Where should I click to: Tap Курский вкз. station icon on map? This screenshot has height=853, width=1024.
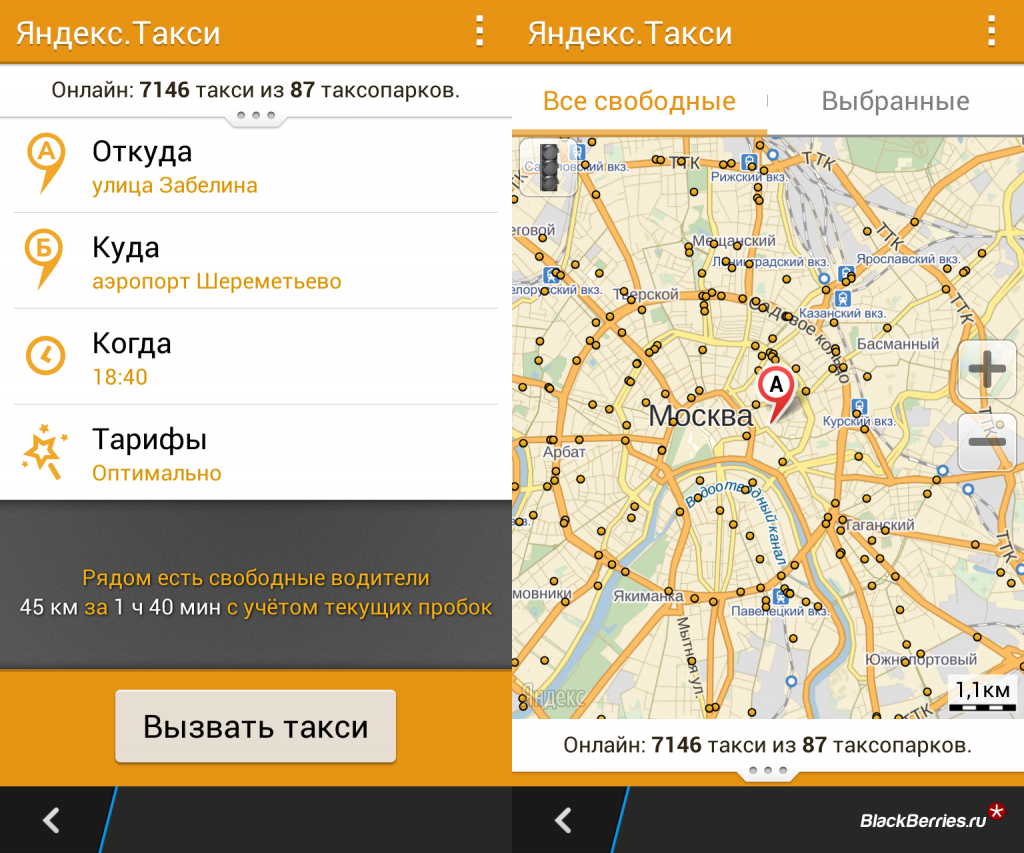[859, 406]
